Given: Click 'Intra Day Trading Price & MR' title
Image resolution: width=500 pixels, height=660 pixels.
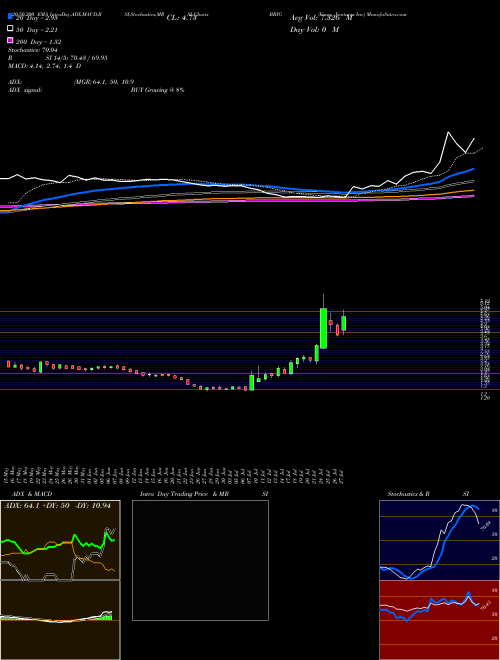Looking at the screenshot, I should (x=184, y=494).
